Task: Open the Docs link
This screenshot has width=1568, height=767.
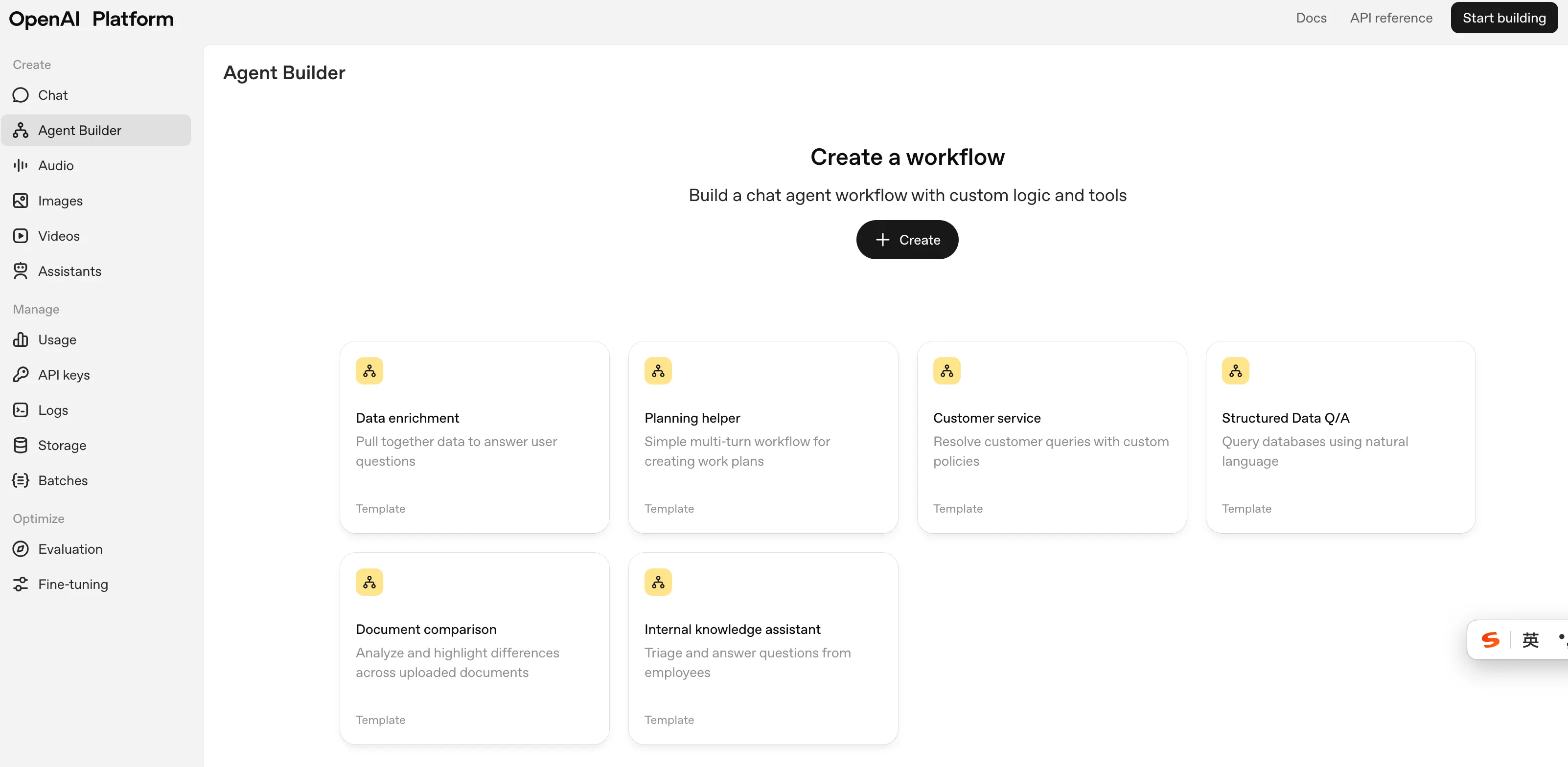Action: (x=1311, y=18)
